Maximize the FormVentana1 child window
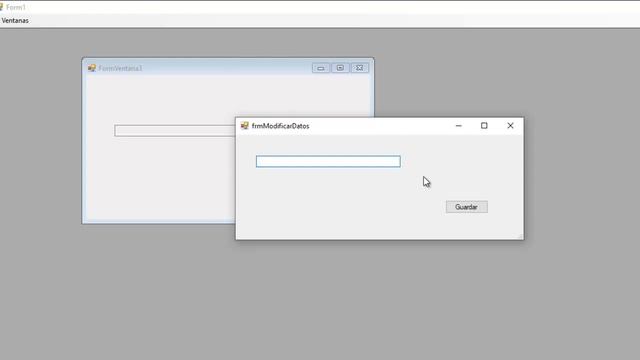 340,68
